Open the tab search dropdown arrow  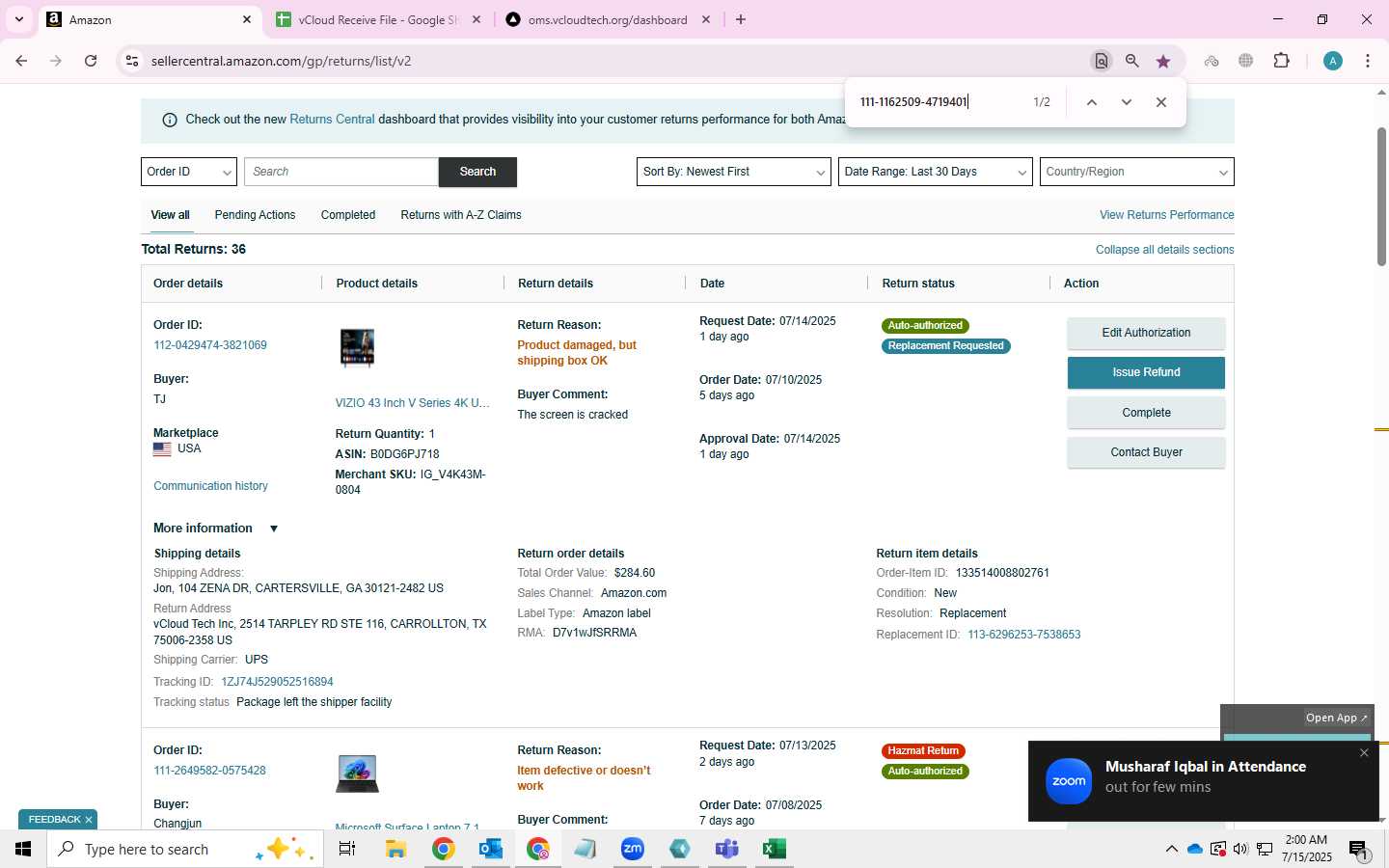[18, 19]
